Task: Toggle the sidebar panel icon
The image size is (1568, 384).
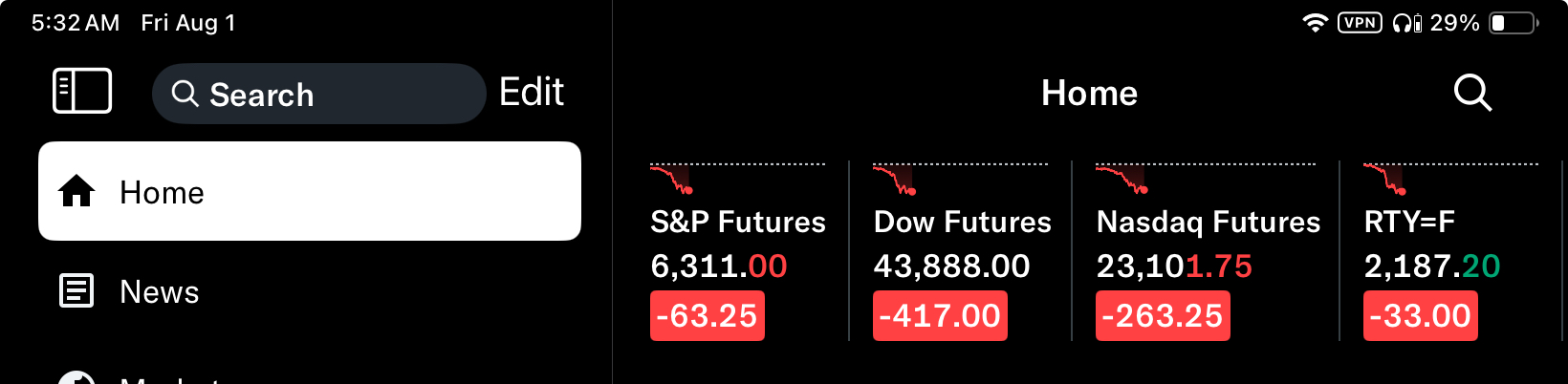Action: tap(82, 92)
